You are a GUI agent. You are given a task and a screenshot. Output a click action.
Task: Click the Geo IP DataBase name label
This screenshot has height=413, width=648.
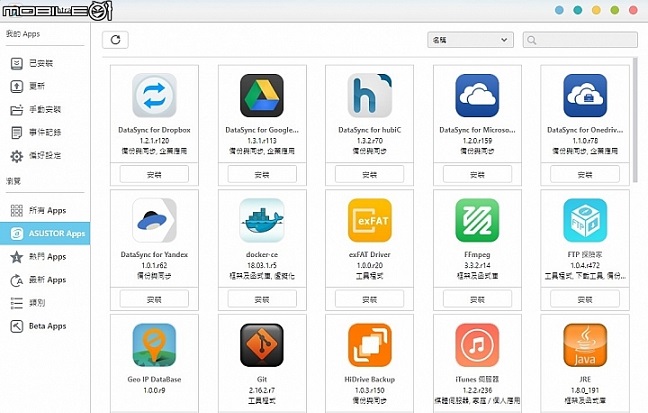(154, 379)
